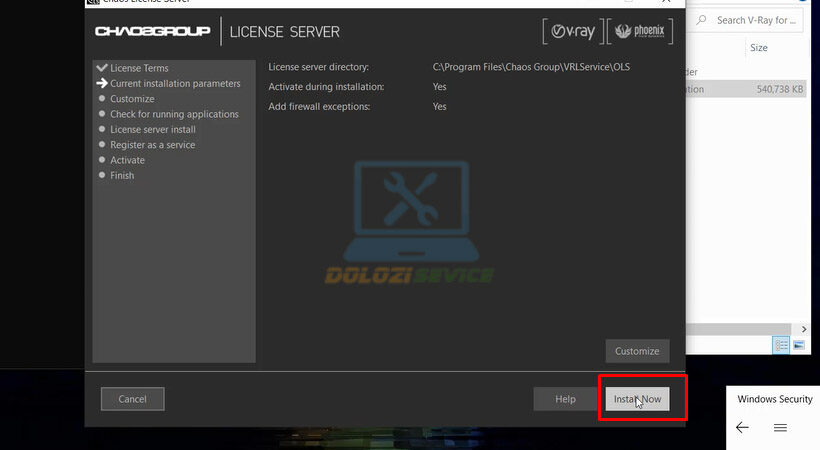This screenshot has height=450, width=820.
Task: Select the Finish step in sidebar
Action: pos(121,175)
